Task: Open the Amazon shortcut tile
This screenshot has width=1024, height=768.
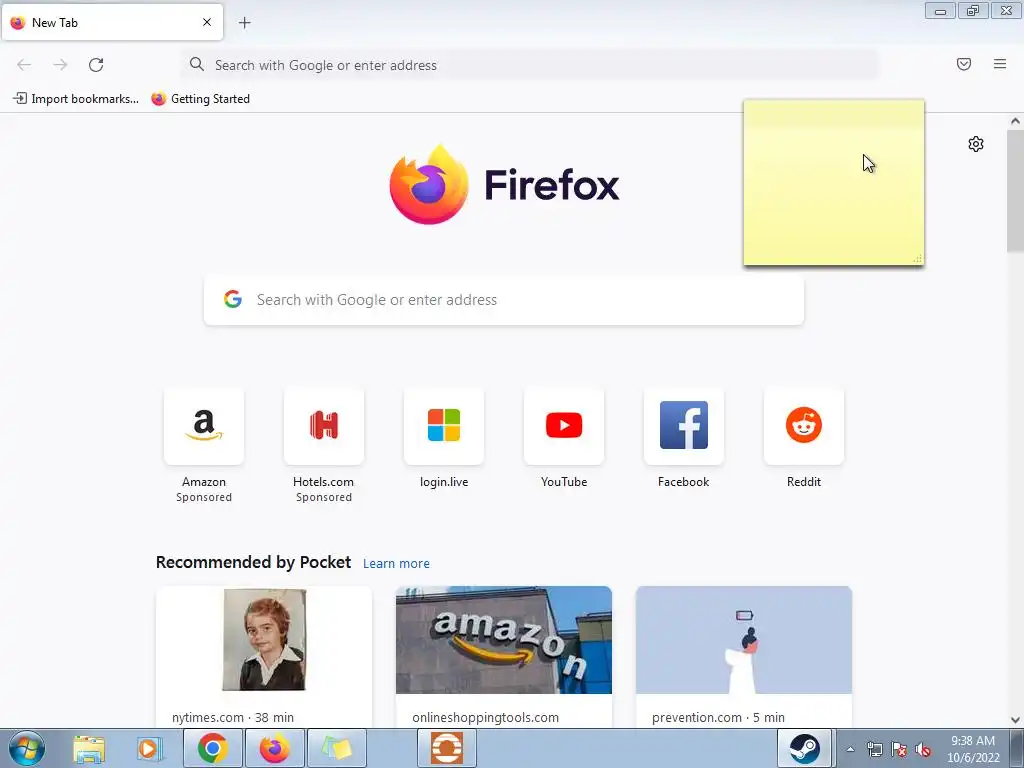Action: 204,426
